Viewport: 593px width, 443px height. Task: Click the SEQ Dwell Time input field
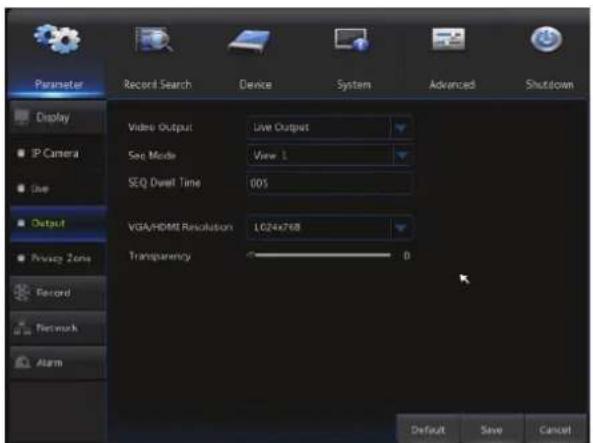point(329,183)
